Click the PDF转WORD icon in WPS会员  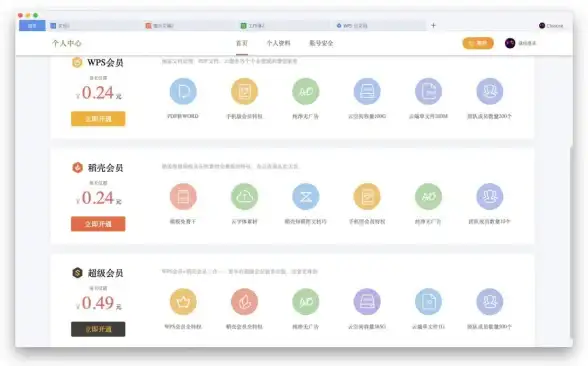click(x=183, y=91)
